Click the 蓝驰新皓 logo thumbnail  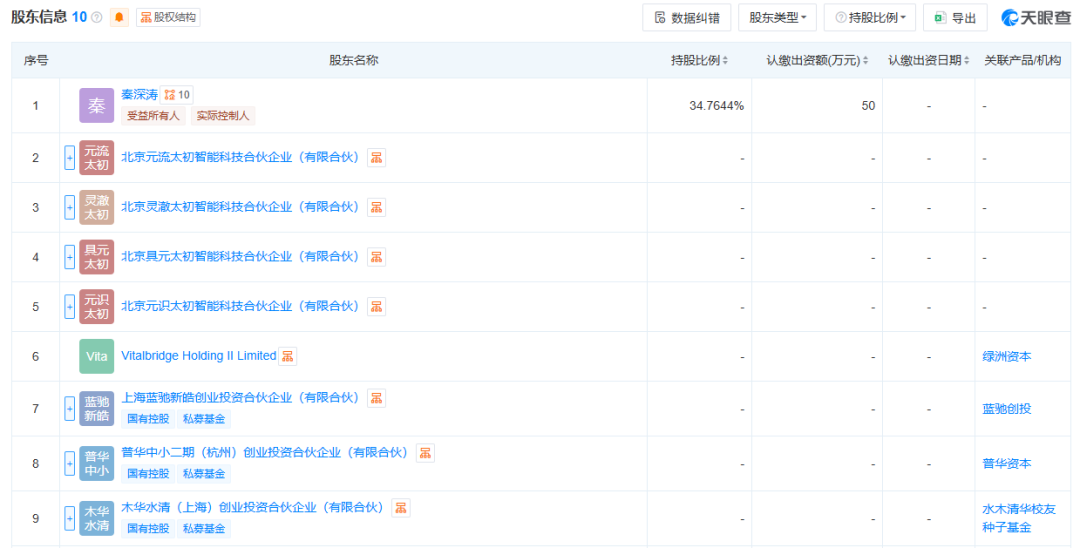[96, 408]
